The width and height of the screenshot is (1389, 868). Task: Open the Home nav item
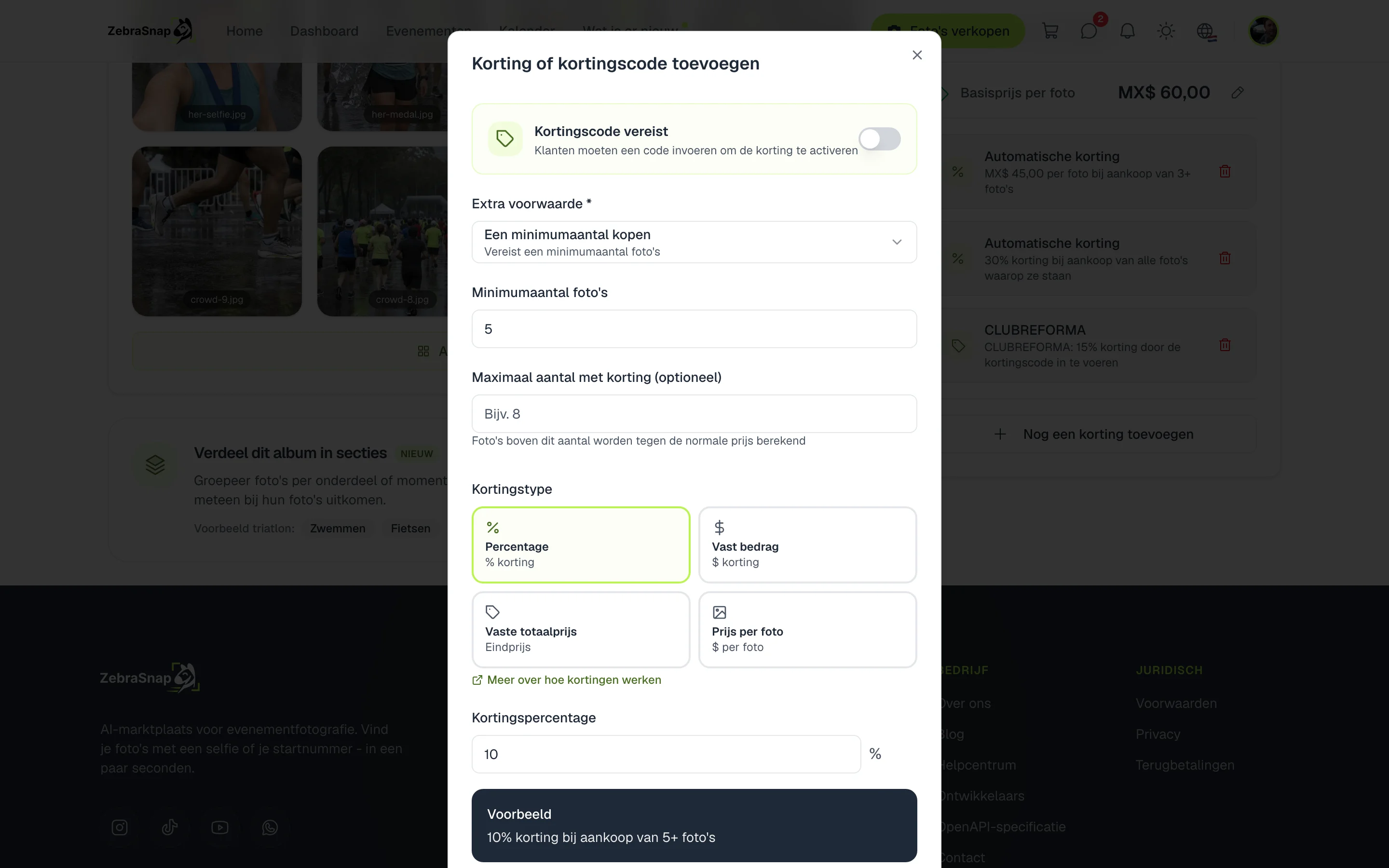245,31
